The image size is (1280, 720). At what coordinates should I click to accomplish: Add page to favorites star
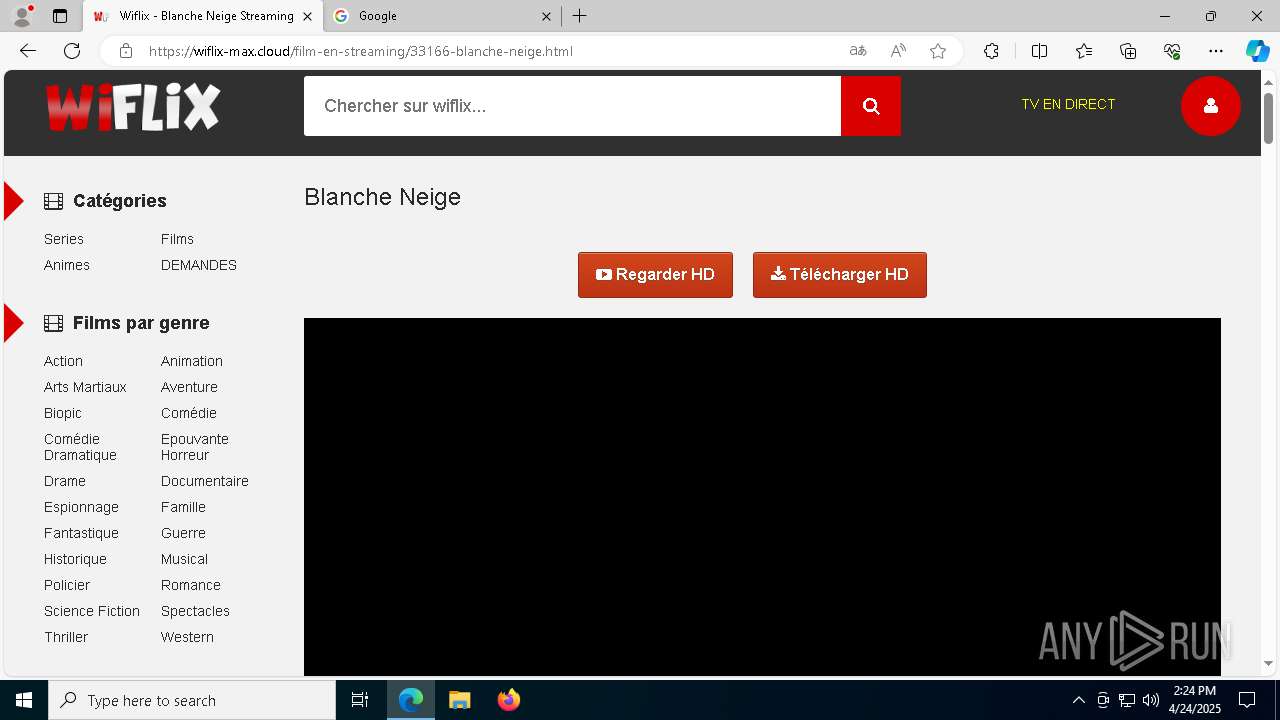(x=938, y=51)
